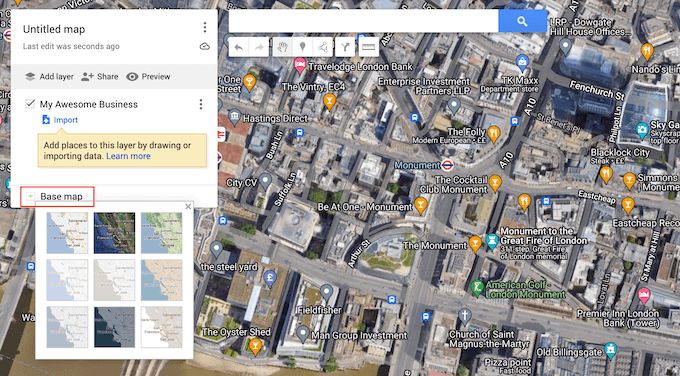Open My Awesome Business layer options menu
Screen dimensions: 680x376
pyautogui.click(x=201, y=104)
